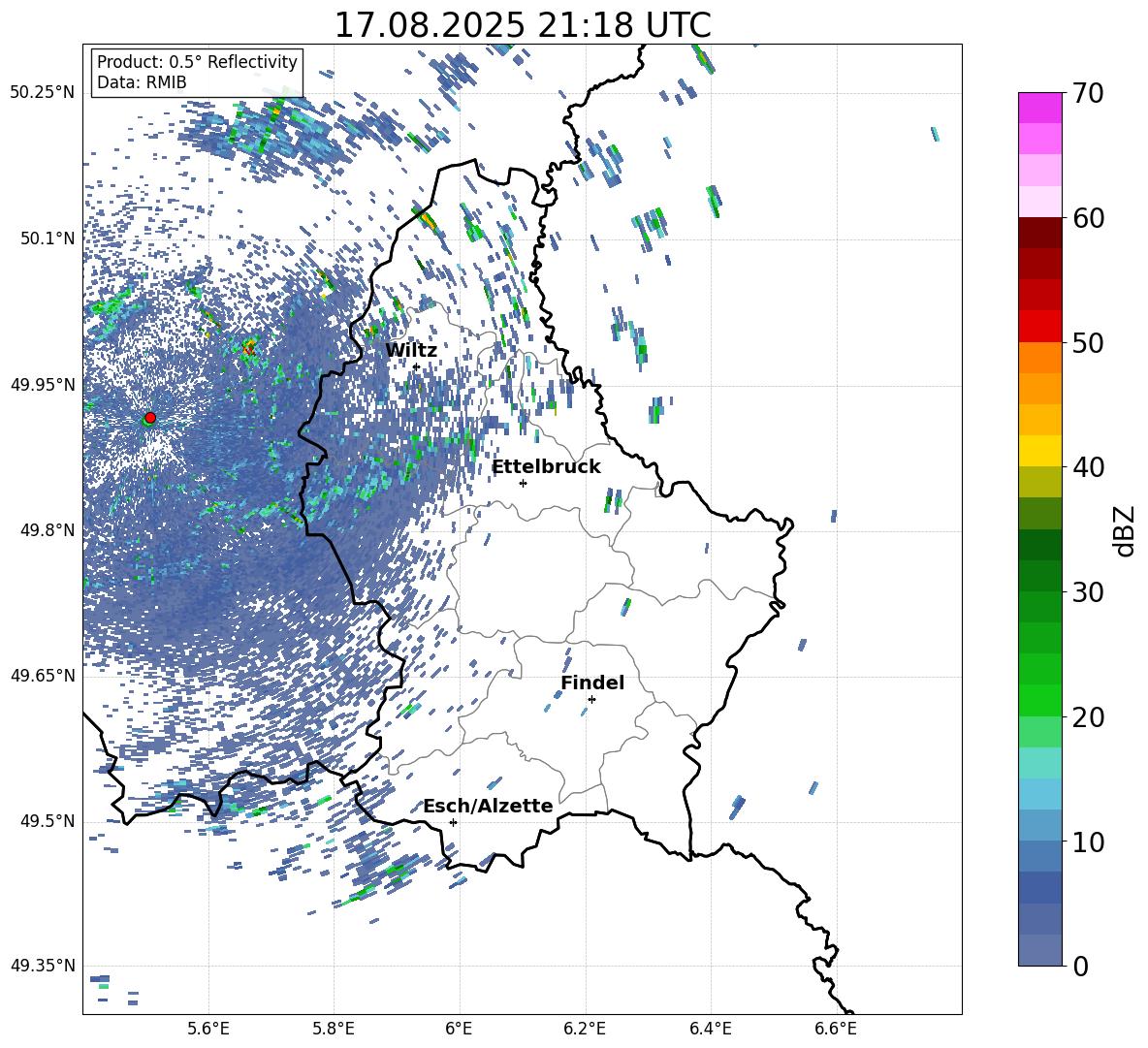
Task: Click the Findel station cross marker
Action: (591, 699)
